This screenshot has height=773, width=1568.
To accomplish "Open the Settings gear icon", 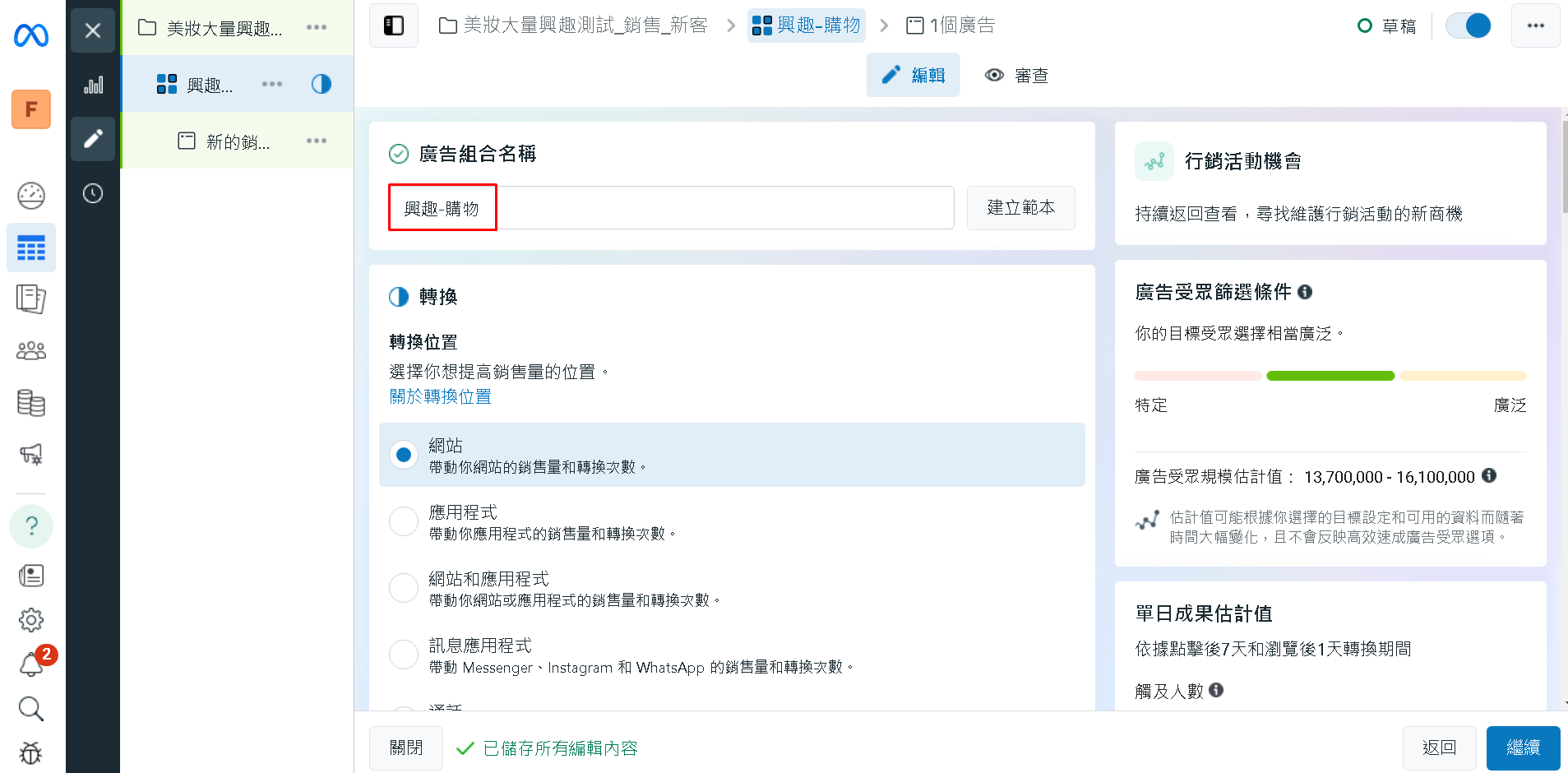I will tap(31, 620).
